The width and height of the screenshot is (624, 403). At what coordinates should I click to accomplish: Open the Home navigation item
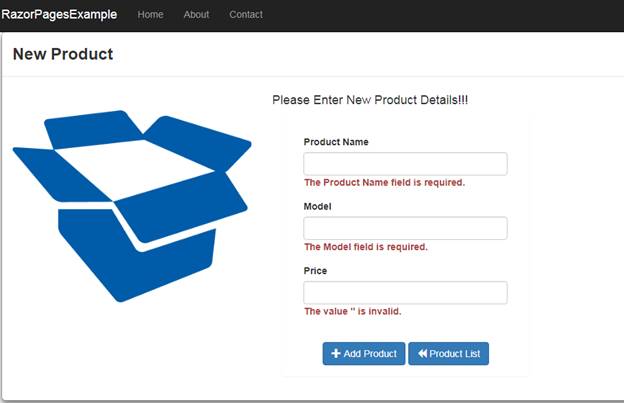pos(150,15)
